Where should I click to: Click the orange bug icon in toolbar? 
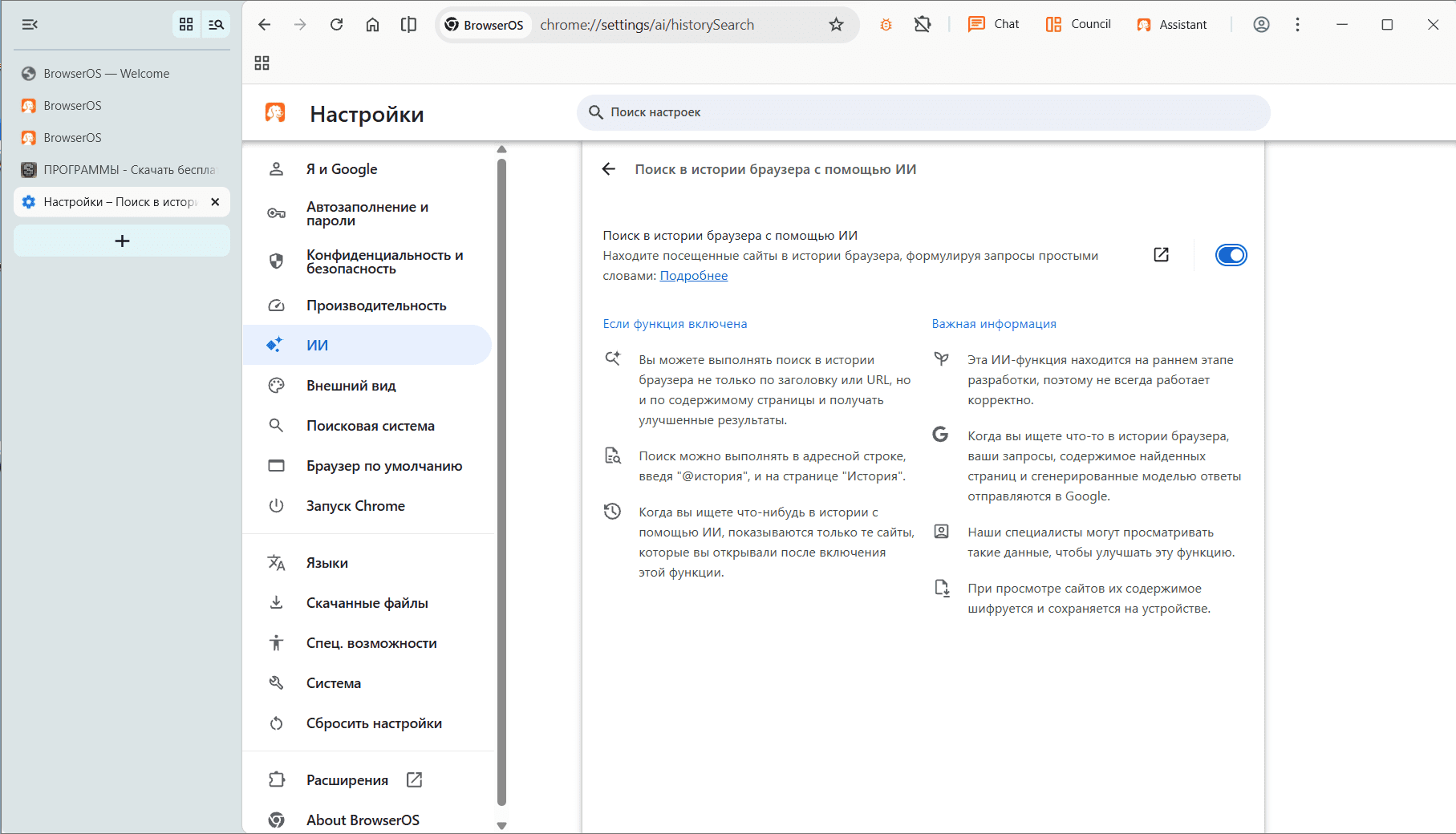pos(886,25)
